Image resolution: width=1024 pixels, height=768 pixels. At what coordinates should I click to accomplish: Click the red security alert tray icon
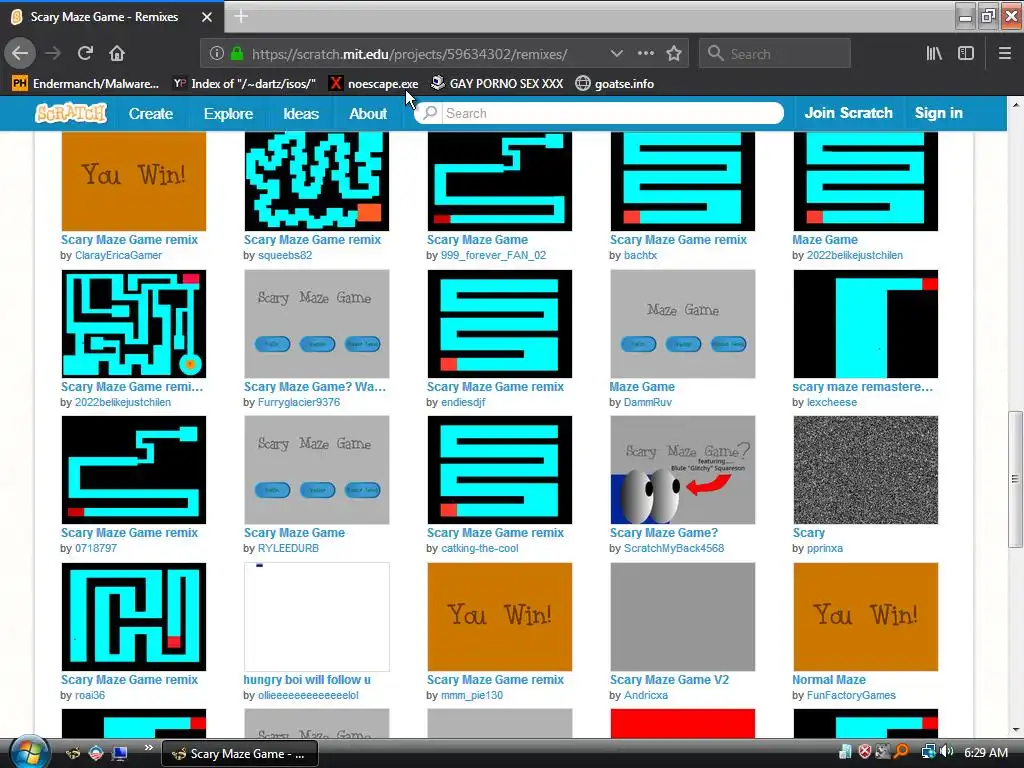865,752
